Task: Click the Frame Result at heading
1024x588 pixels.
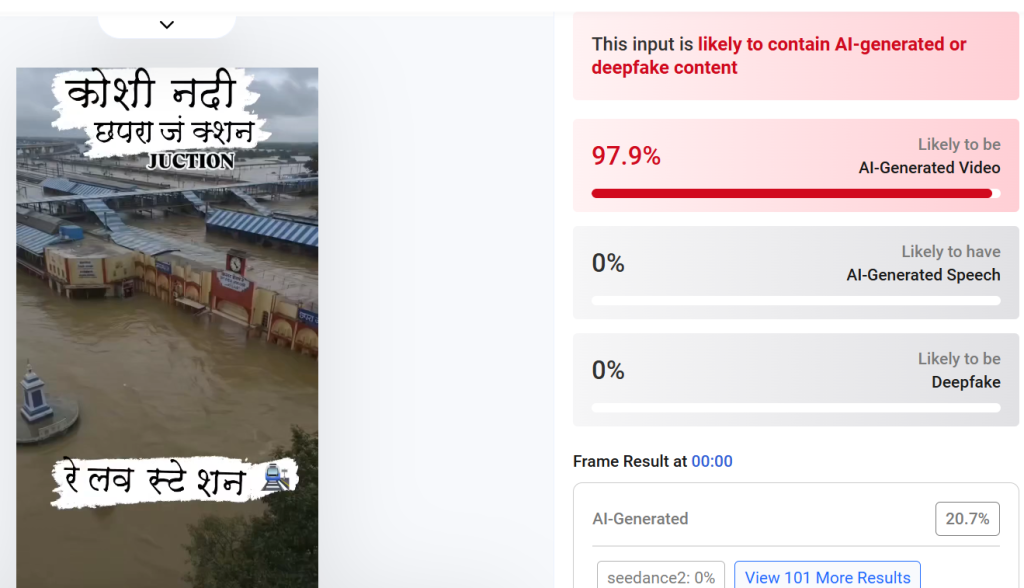Action: coord(630,461)
